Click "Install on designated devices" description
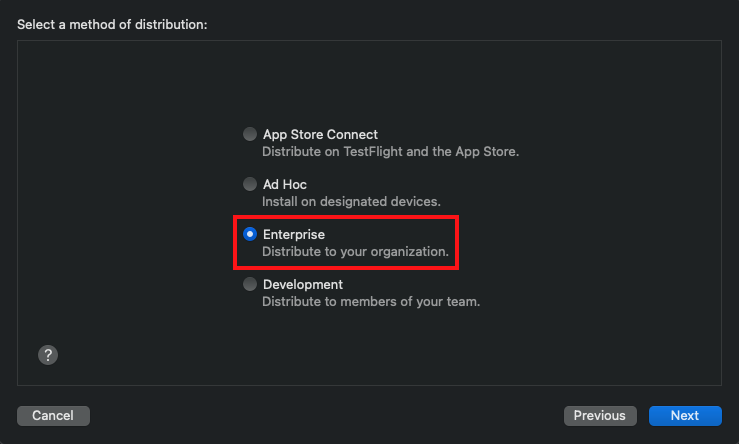Screen dimensions: 739x444 coord(351,202)
